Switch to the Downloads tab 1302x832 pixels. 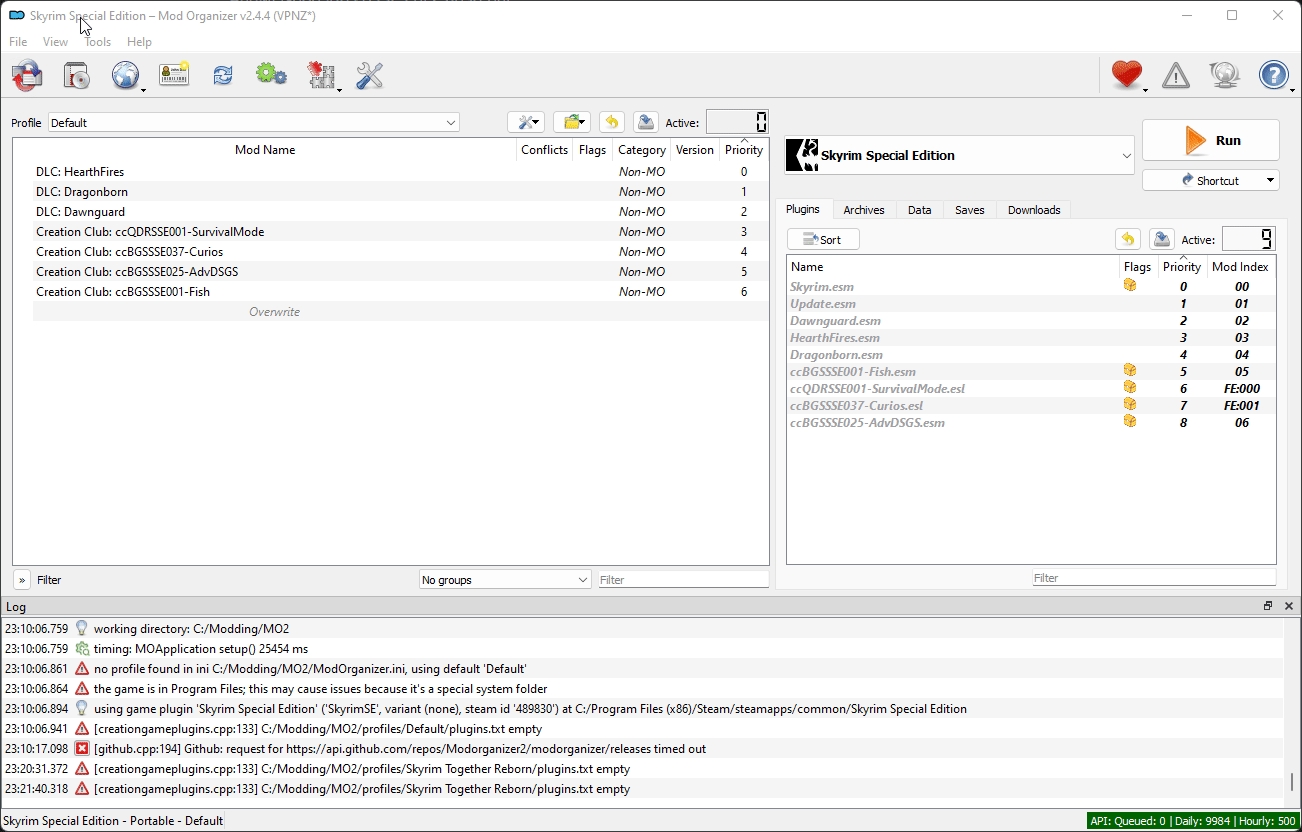tap(1034, 210)
